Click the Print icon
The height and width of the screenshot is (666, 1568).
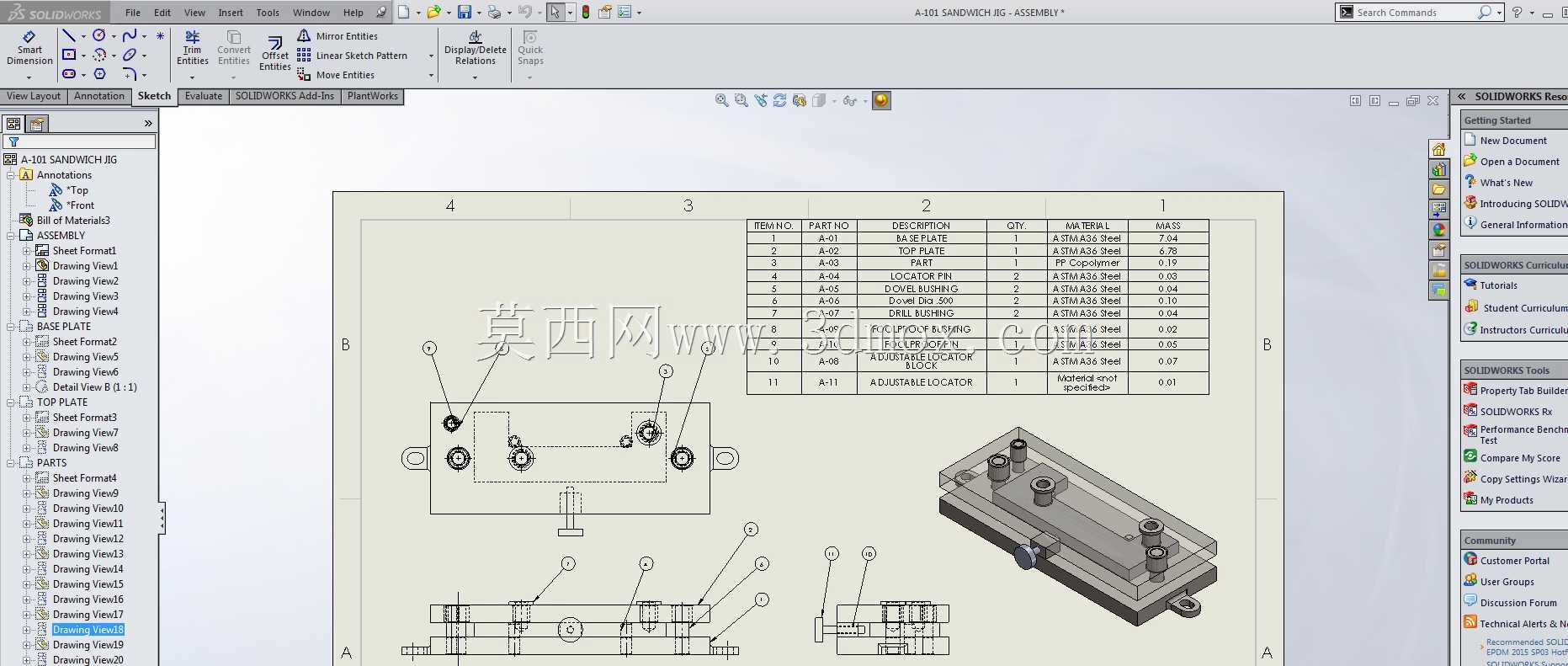(x=495, y=12)
